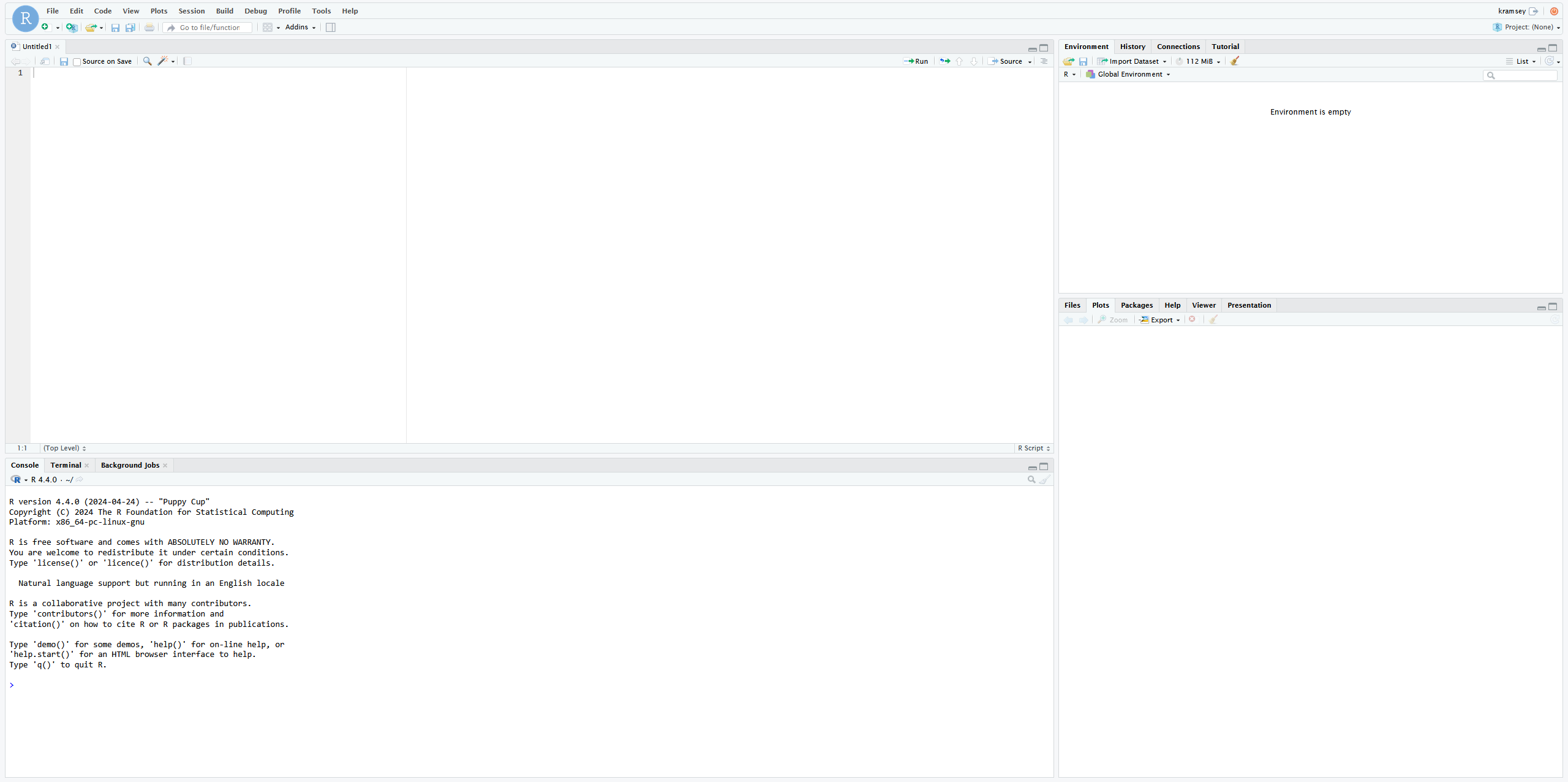The image size is (1568, 782).
Task: Click the Source button
Action: (x=1005, y=61)
